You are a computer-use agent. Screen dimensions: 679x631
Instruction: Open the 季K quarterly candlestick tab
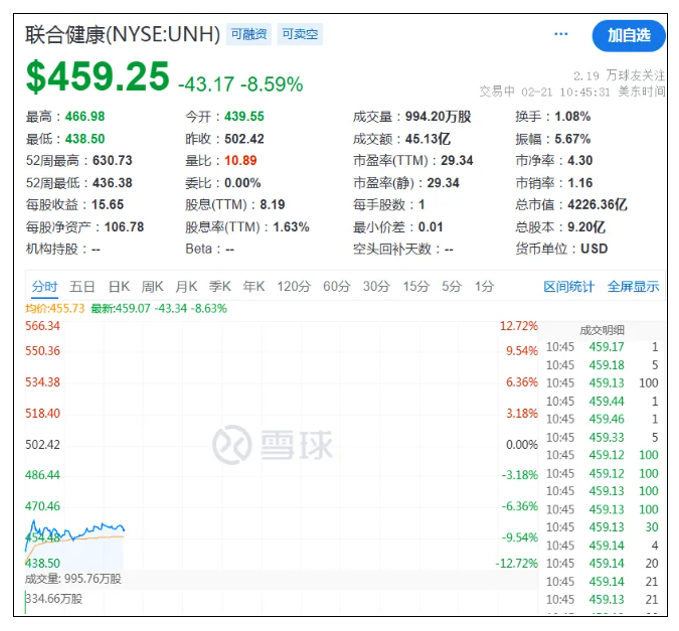(x=220, y=287)
